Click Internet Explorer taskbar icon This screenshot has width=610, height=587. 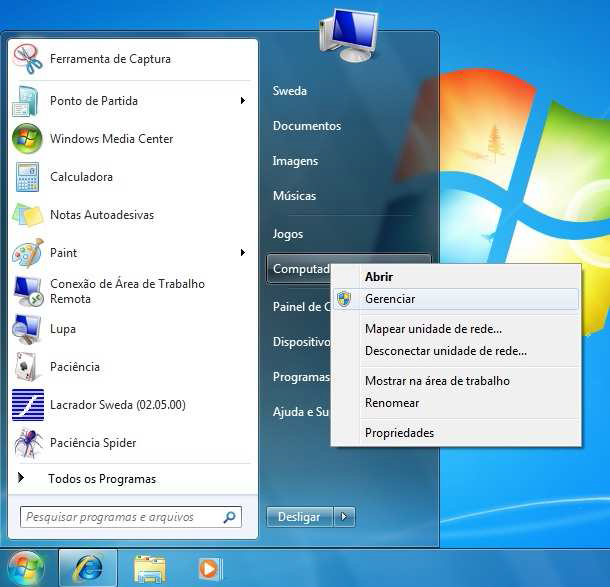coord(87,568)
